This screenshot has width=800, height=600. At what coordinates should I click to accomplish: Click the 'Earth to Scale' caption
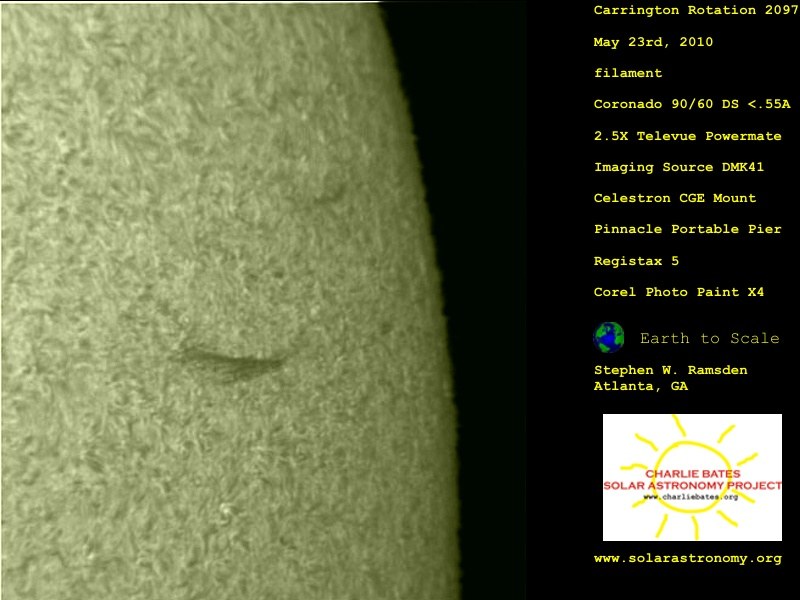[710, 338]
